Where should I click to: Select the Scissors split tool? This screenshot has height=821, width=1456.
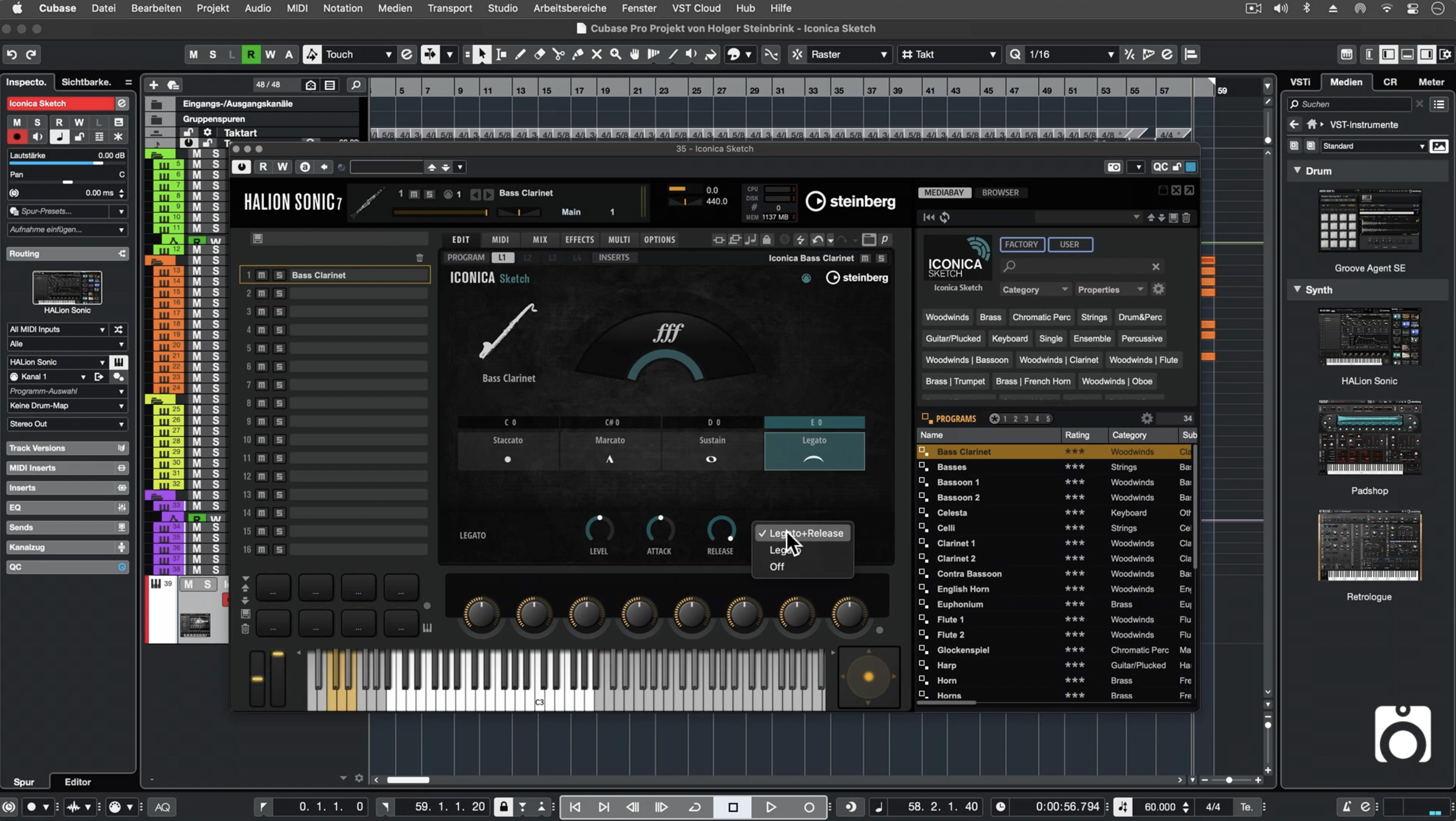tap(558, 54)
